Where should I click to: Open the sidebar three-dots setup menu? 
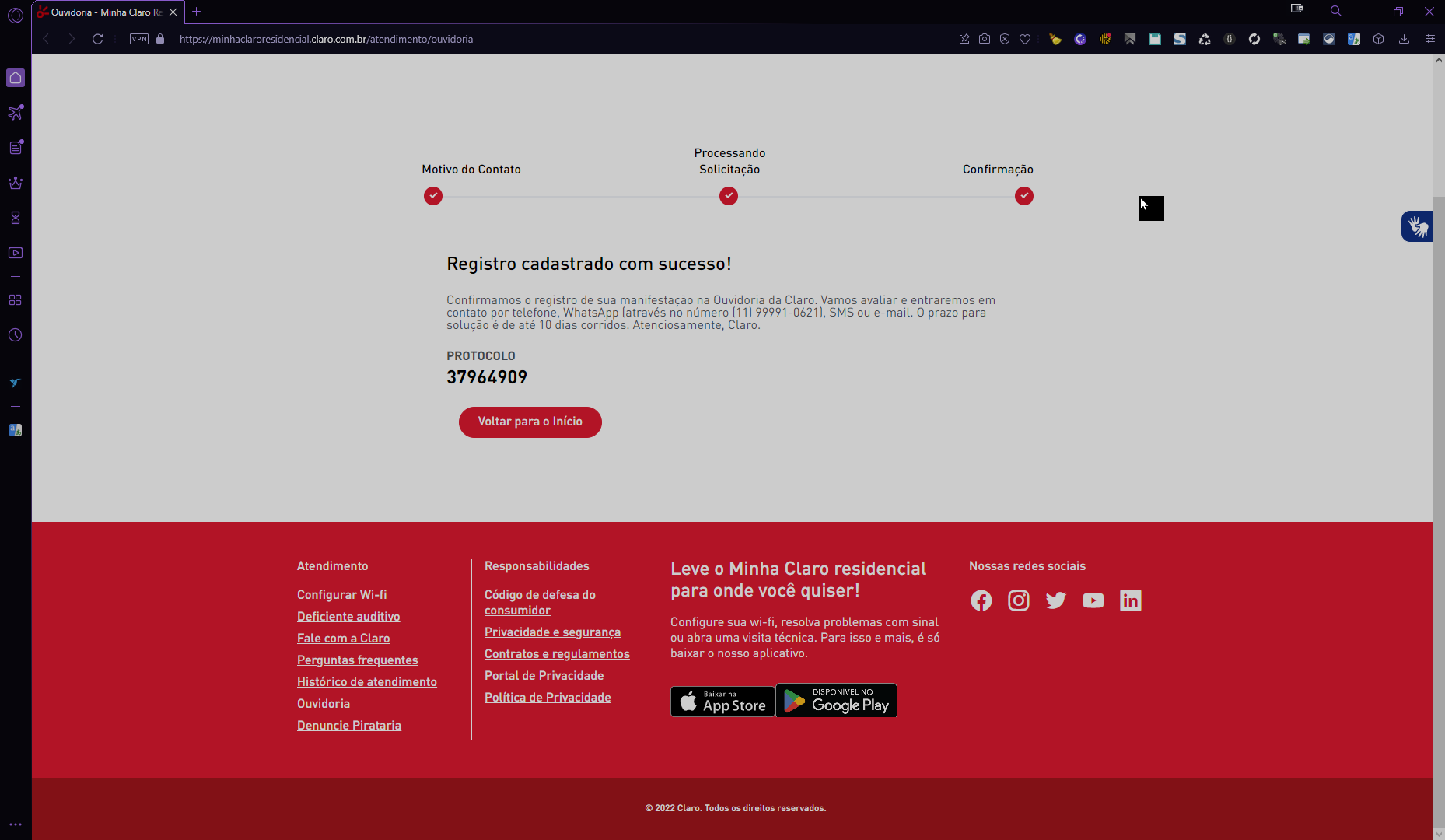16,824
